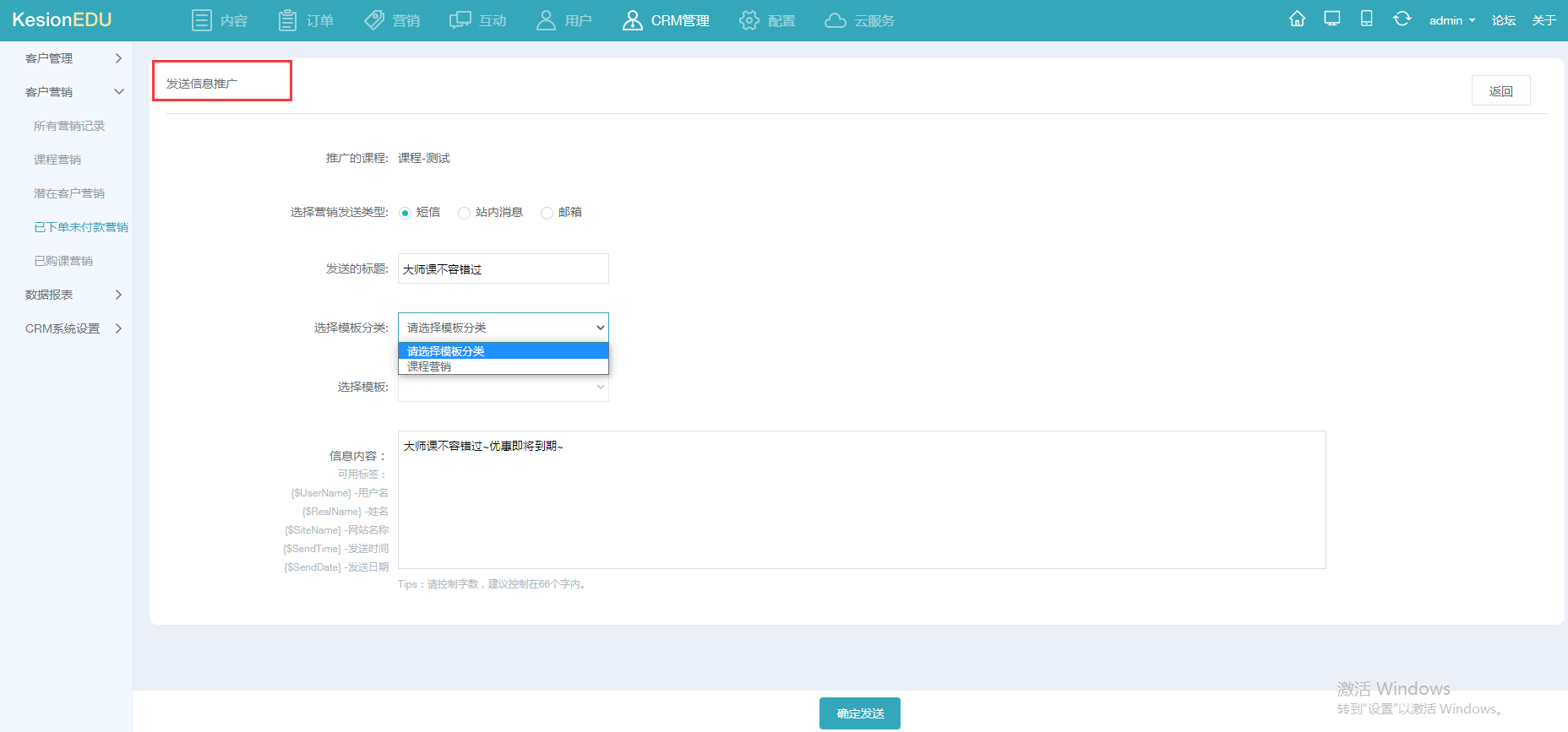Open the 订单 orders menu icon

(287, 20)
